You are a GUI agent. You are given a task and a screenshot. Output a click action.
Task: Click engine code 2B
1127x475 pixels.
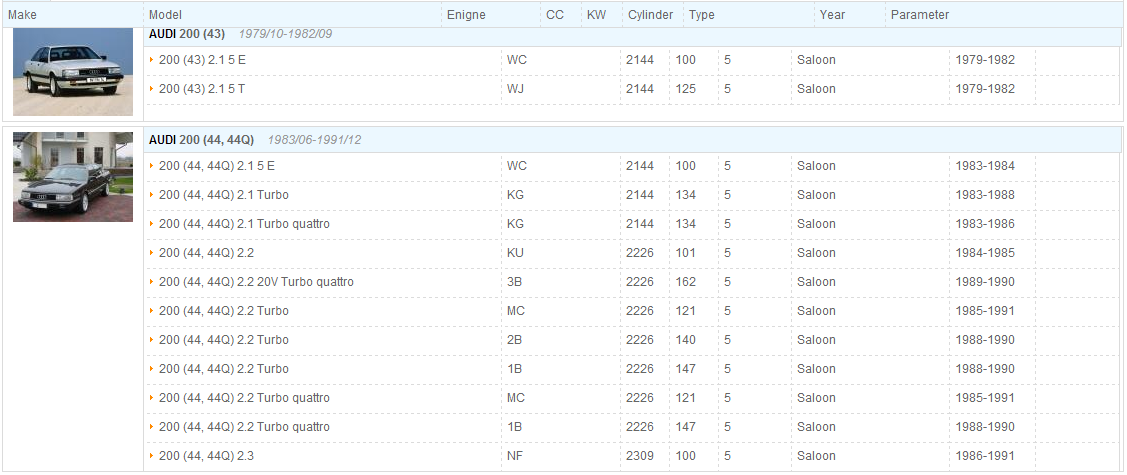[x=515, y=340]
